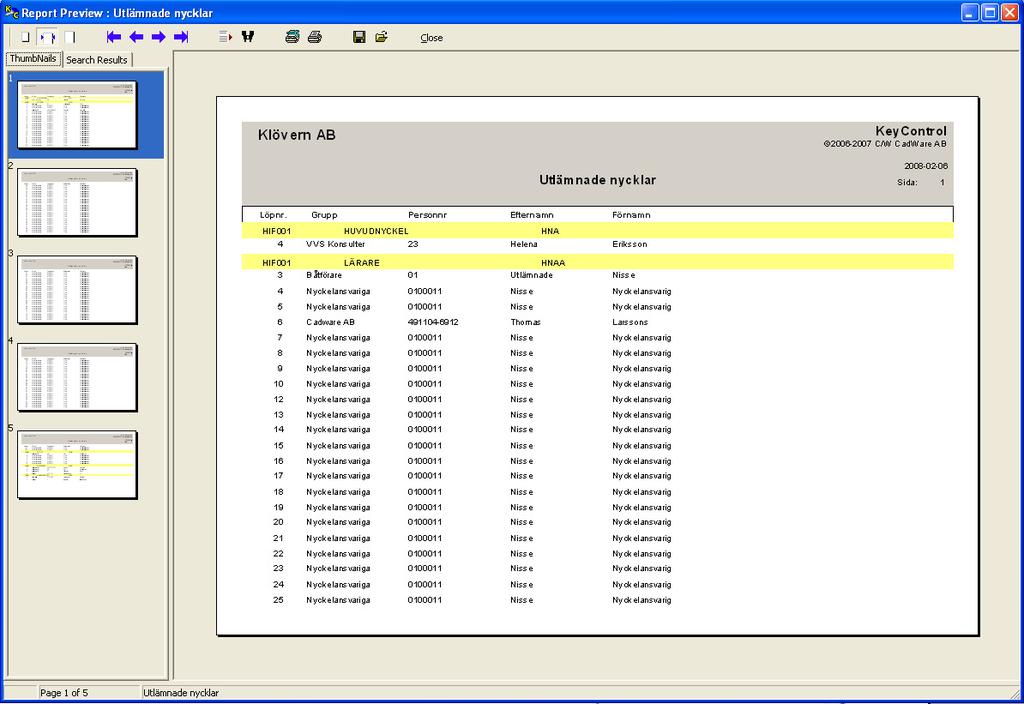Click personnr '0100011' in row number 10
The width and height of the screenshot is (1024, 704).
tap(424, 384)
